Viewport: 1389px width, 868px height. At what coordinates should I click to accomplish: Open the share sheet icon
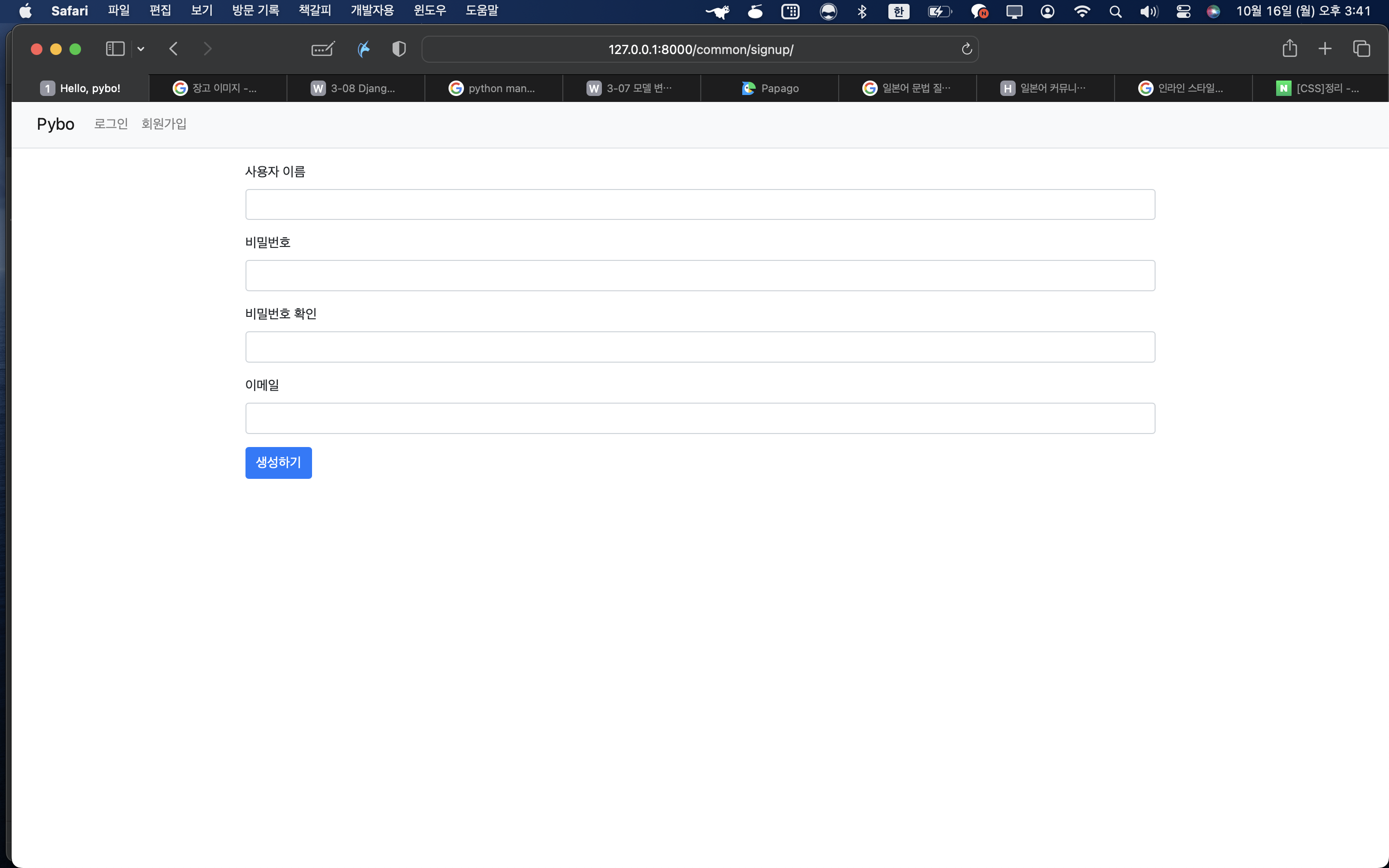(x=1289, y=48)
